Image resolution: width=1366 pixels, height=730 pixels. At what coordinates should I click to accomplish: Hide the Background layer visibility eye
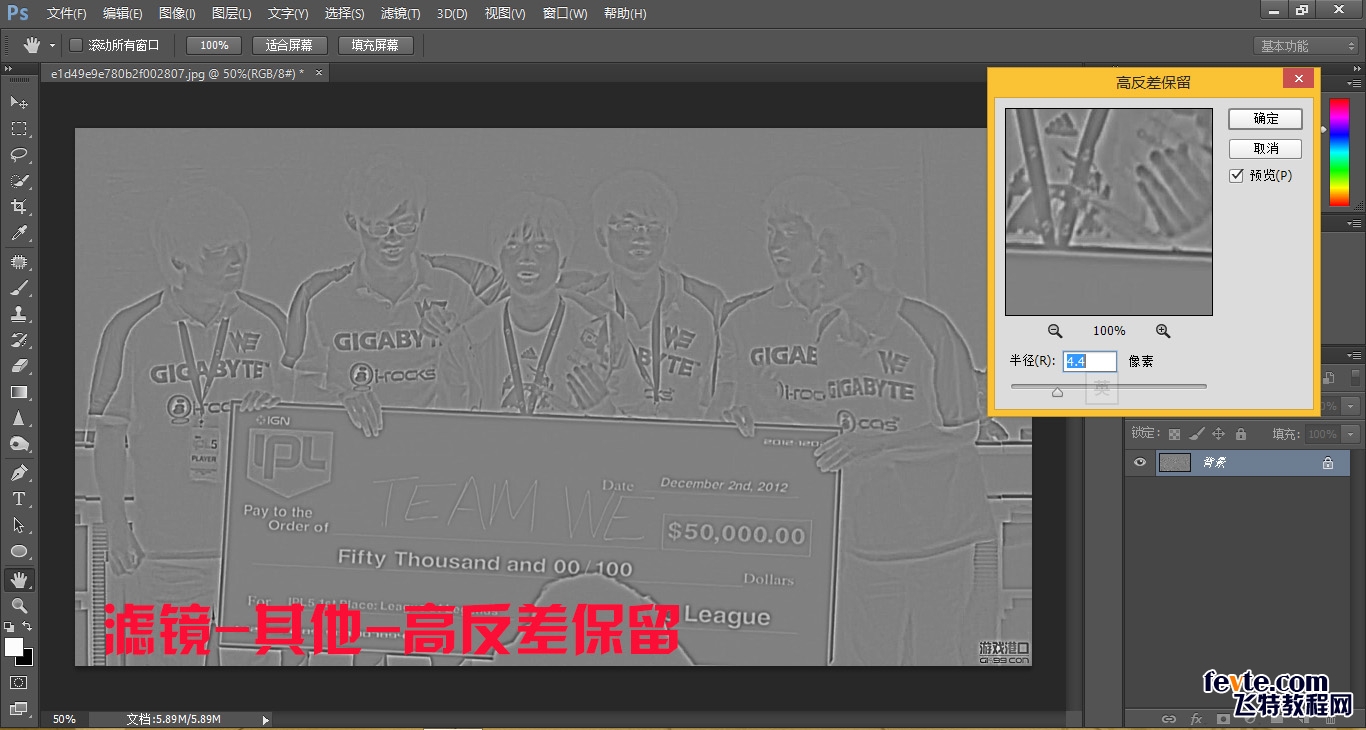point(1139,463)
